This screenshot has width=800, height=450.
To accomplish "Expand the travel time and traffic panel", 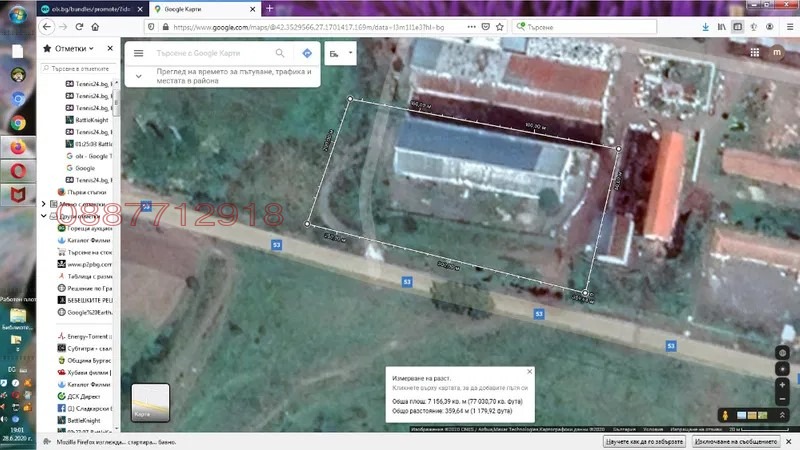I will point(139,76).
